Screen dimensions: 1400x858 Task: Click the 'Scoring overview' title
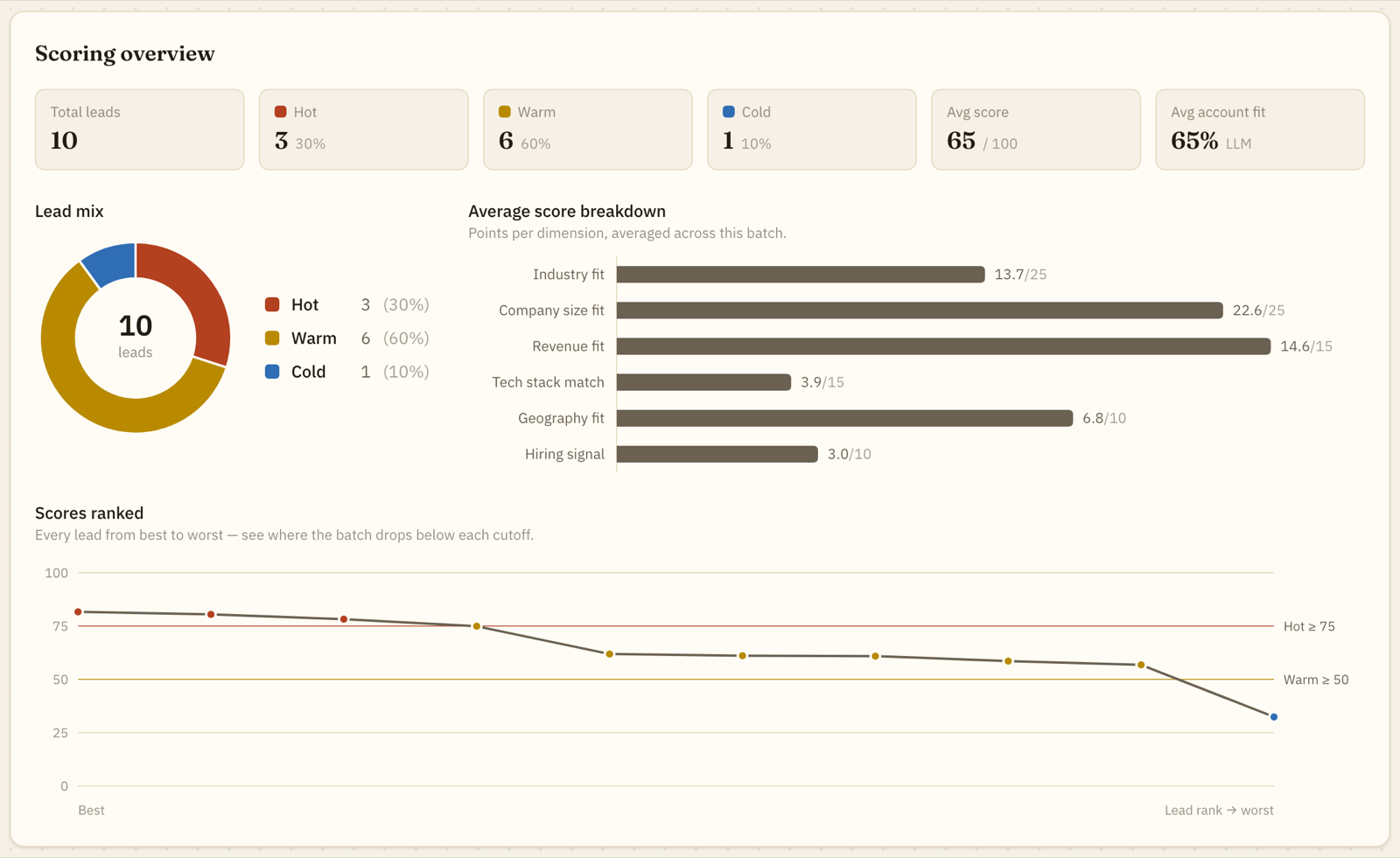(x=125, y=53)
